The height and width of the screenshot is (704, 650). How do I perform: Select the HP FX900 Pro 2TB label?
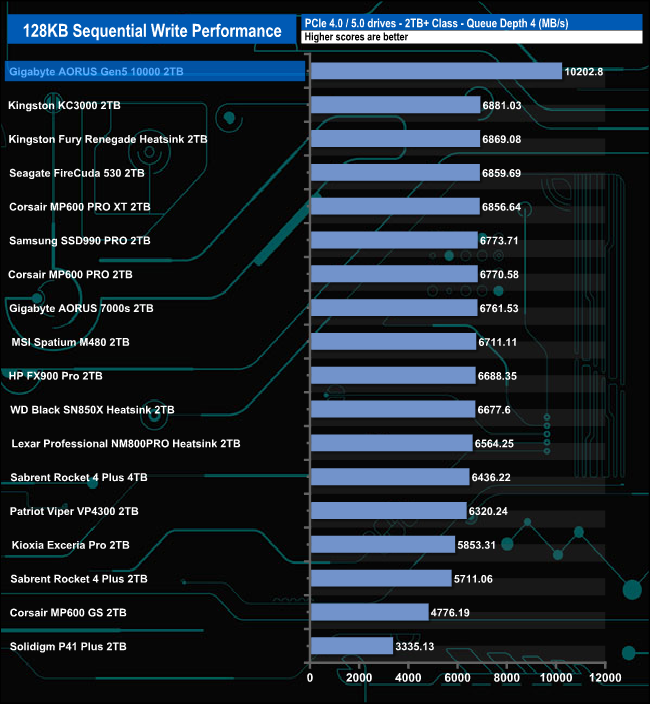coord(56,376)
